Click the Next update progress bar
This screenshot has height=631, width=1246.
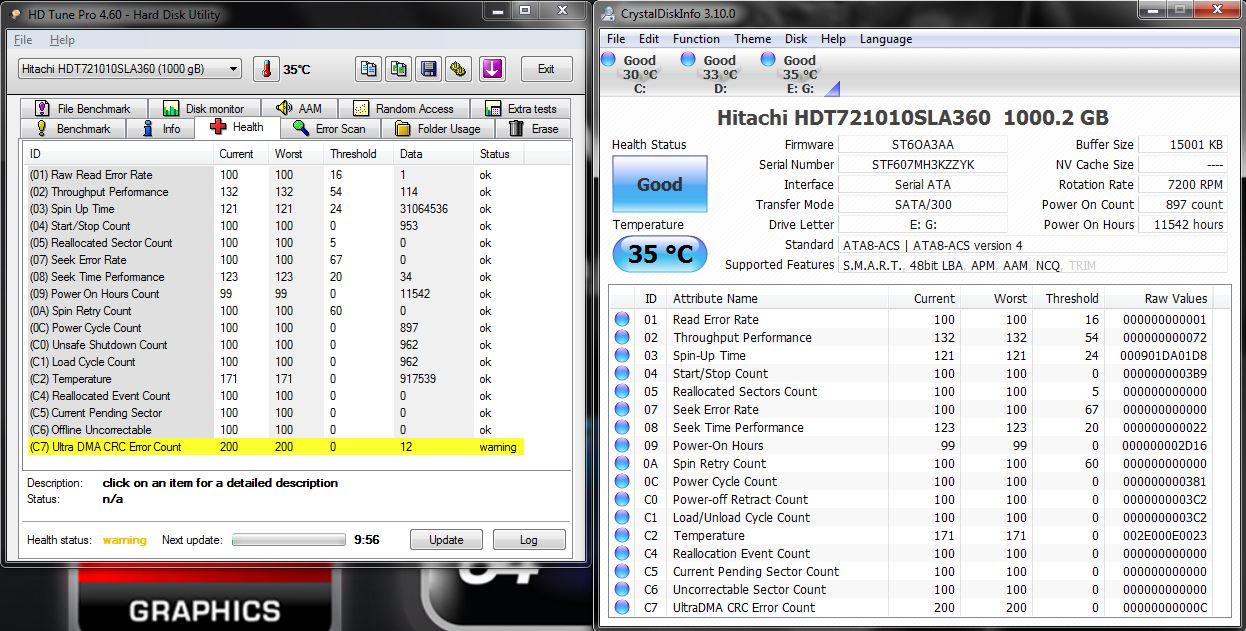point(289,540)
